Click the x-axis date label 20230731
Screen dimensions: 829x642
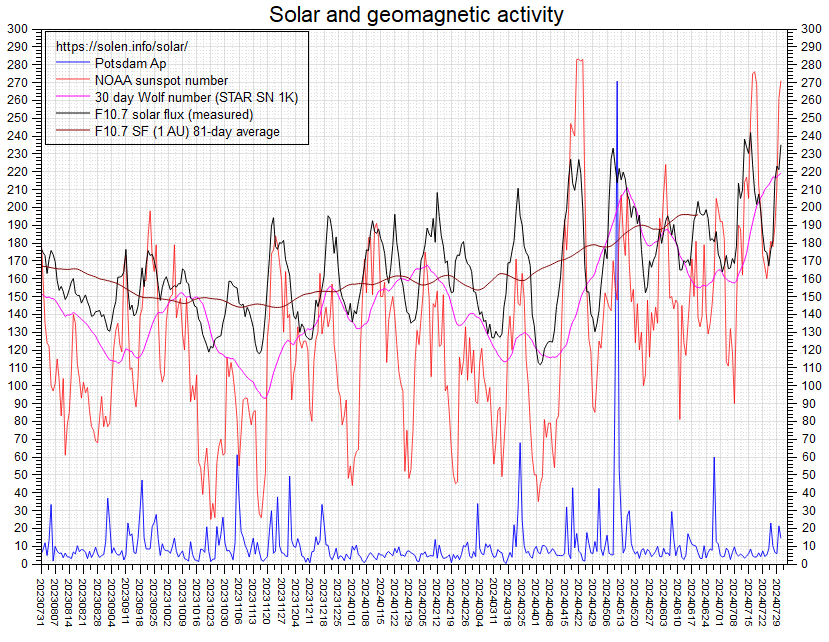point(41,602)
